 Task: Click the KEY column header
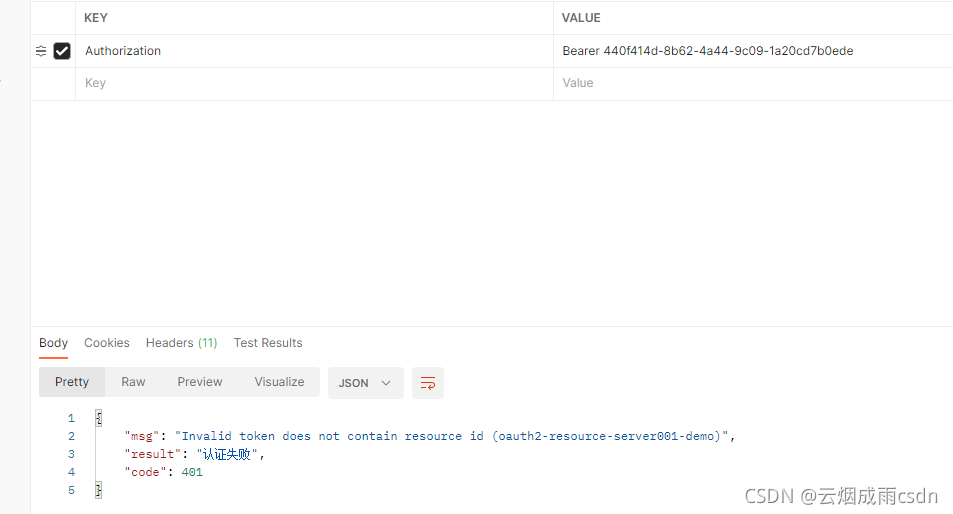(96, 18)
